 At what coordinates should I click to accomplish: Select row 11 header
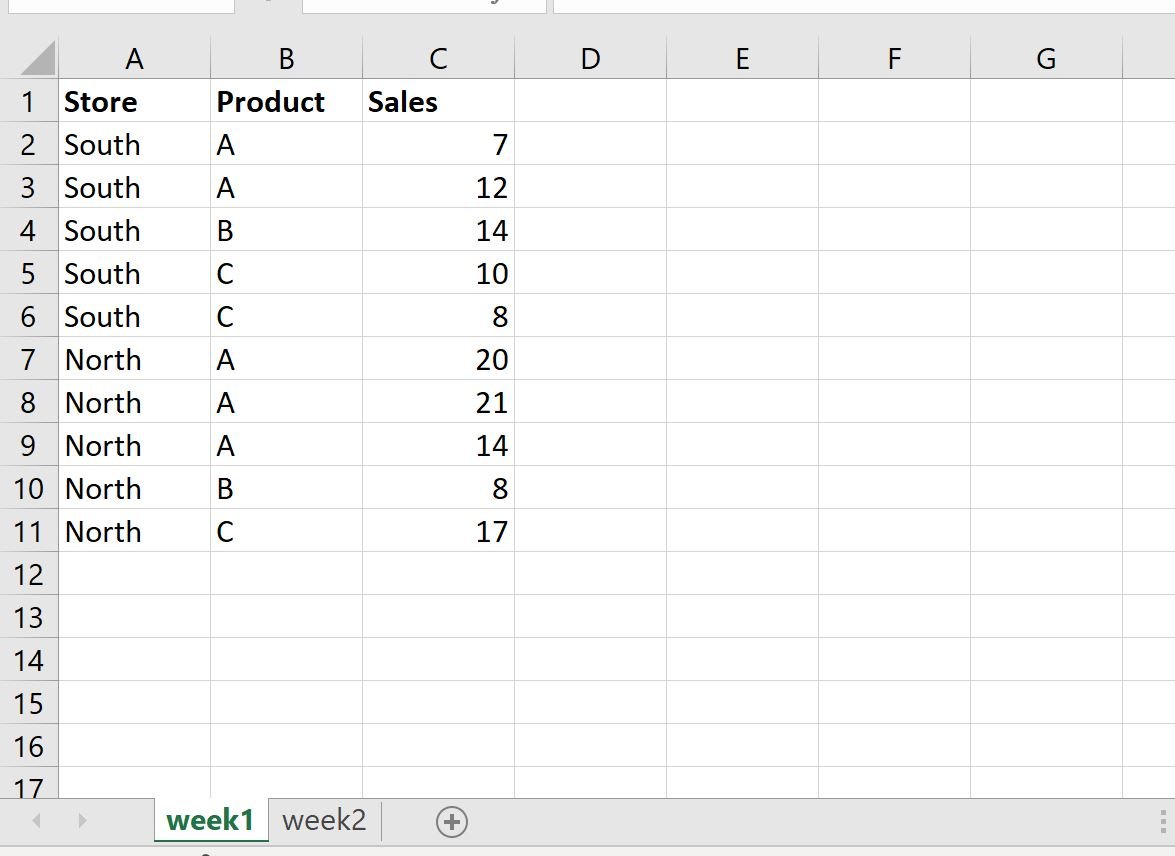28,531
